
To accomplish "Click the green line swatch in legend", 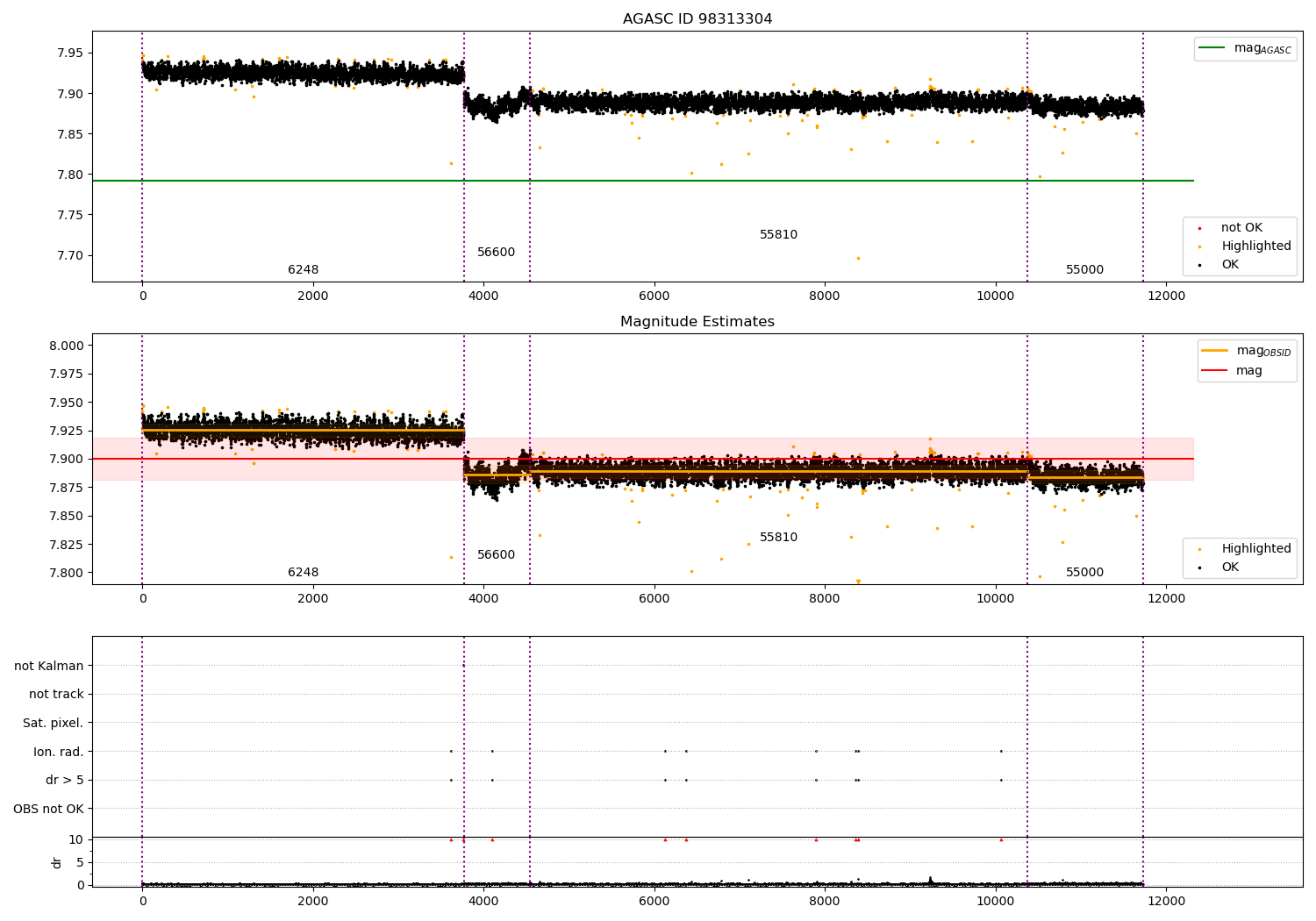I will coord(1212,48).
